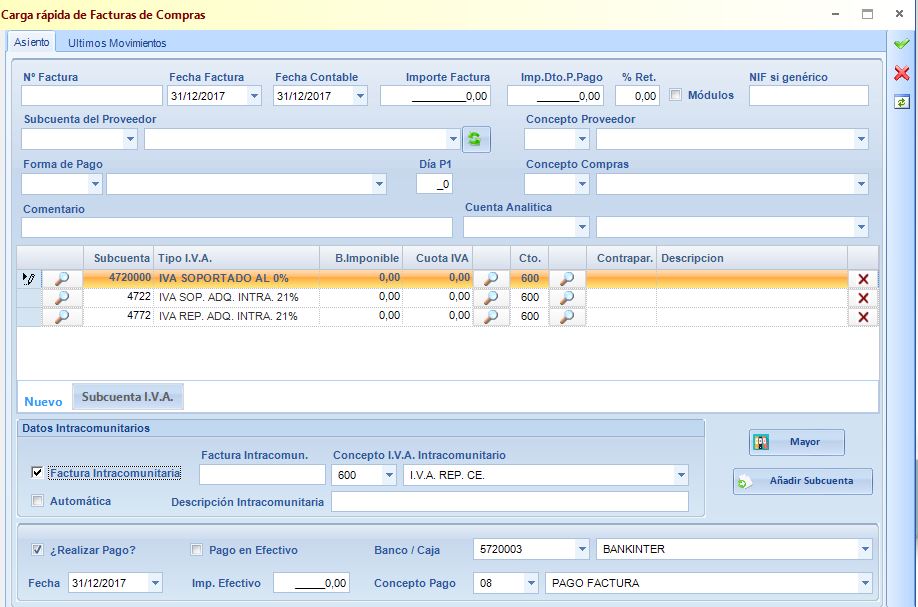This screenshot has width=918, height=607.
Task: Click magnifier after Cuota IVA in IVA REP. ADQ. INTRA. row
Action: [x=491, y=317]
